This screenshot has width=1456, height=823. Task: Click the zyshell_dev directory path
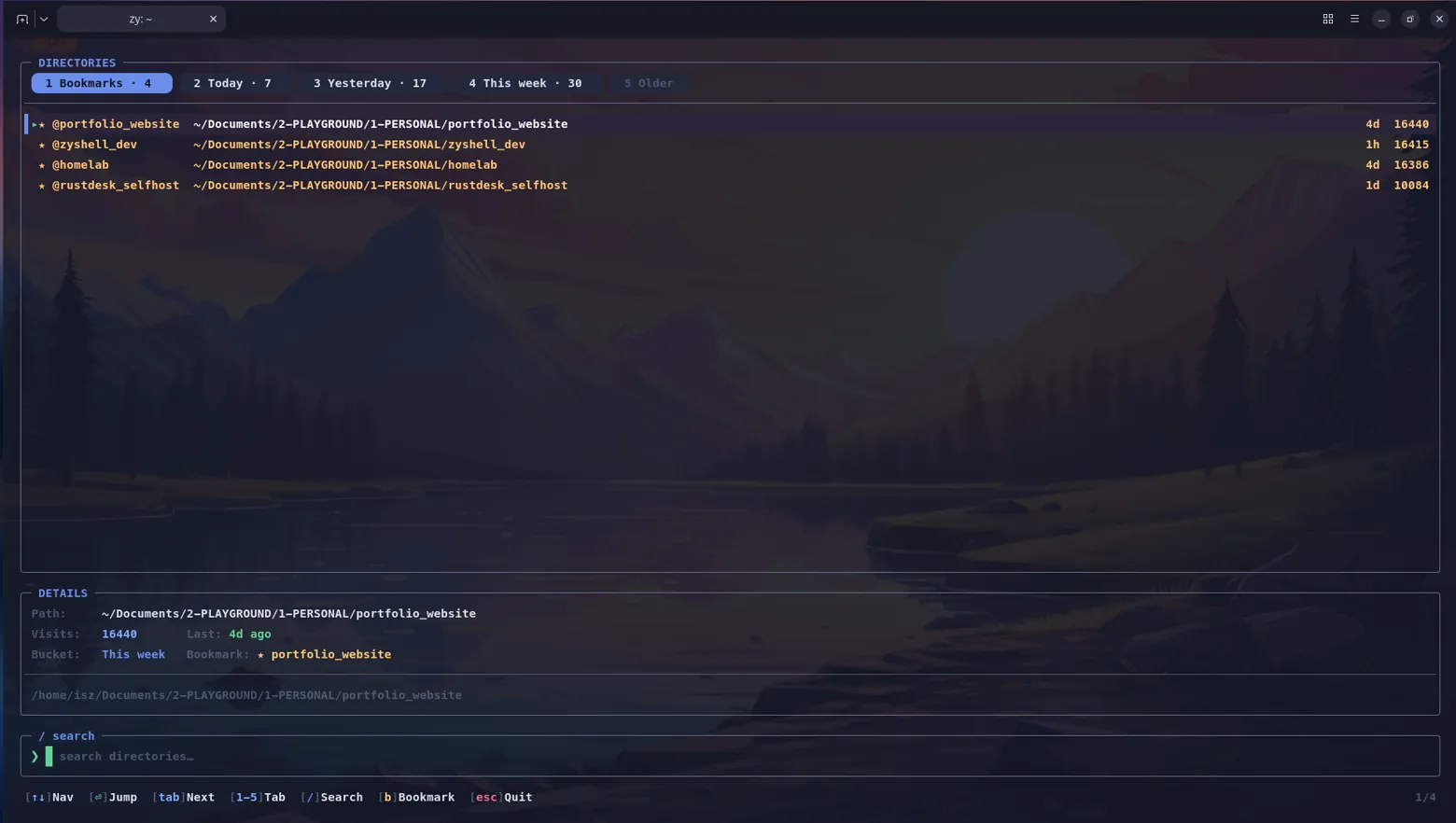[359, 144]
